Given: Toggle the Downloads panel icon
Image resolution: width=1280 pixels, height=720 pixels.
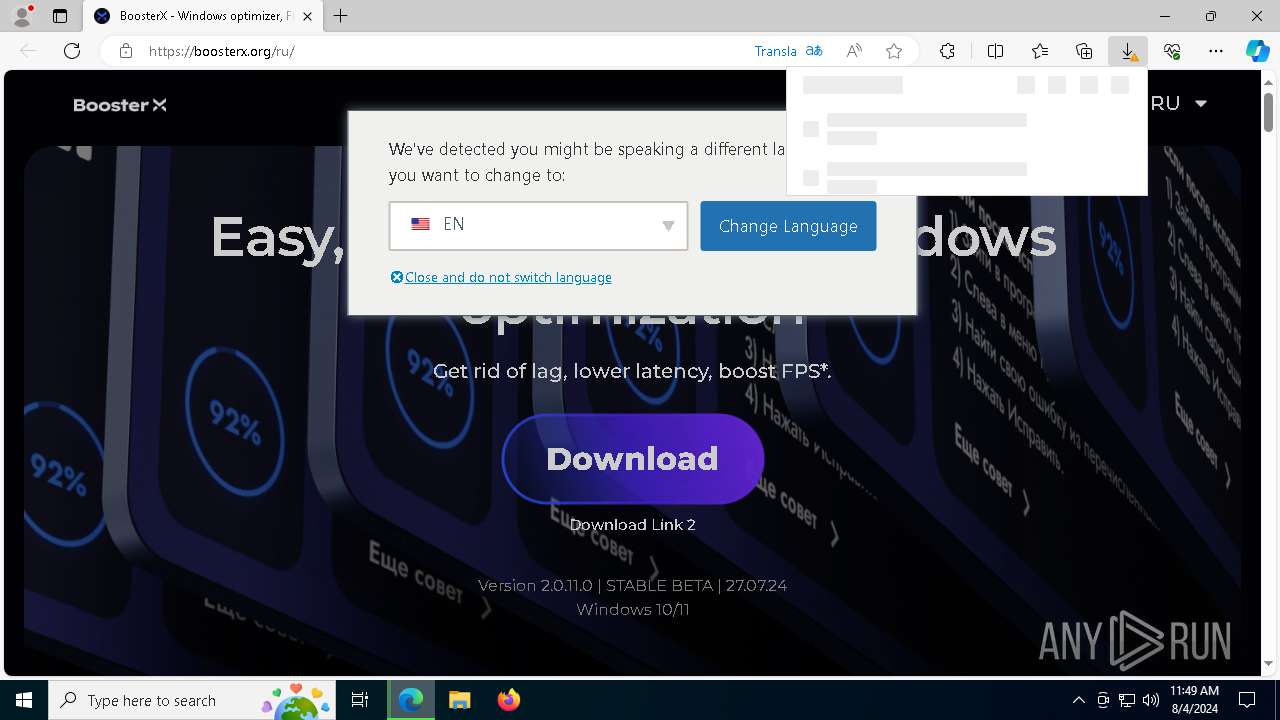Looking at the screenshot, I should (x=1128, y=51).
